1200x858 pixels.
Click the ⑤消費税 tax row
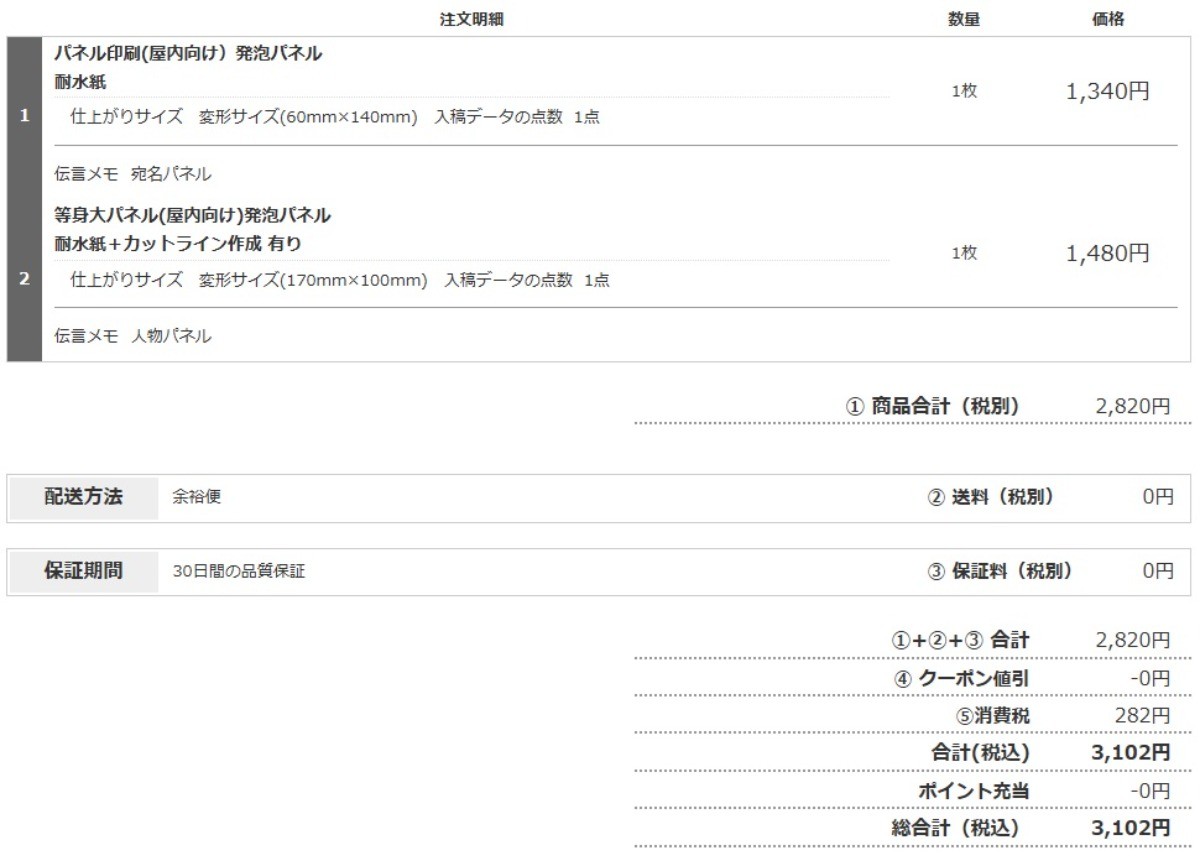[912, 716]
